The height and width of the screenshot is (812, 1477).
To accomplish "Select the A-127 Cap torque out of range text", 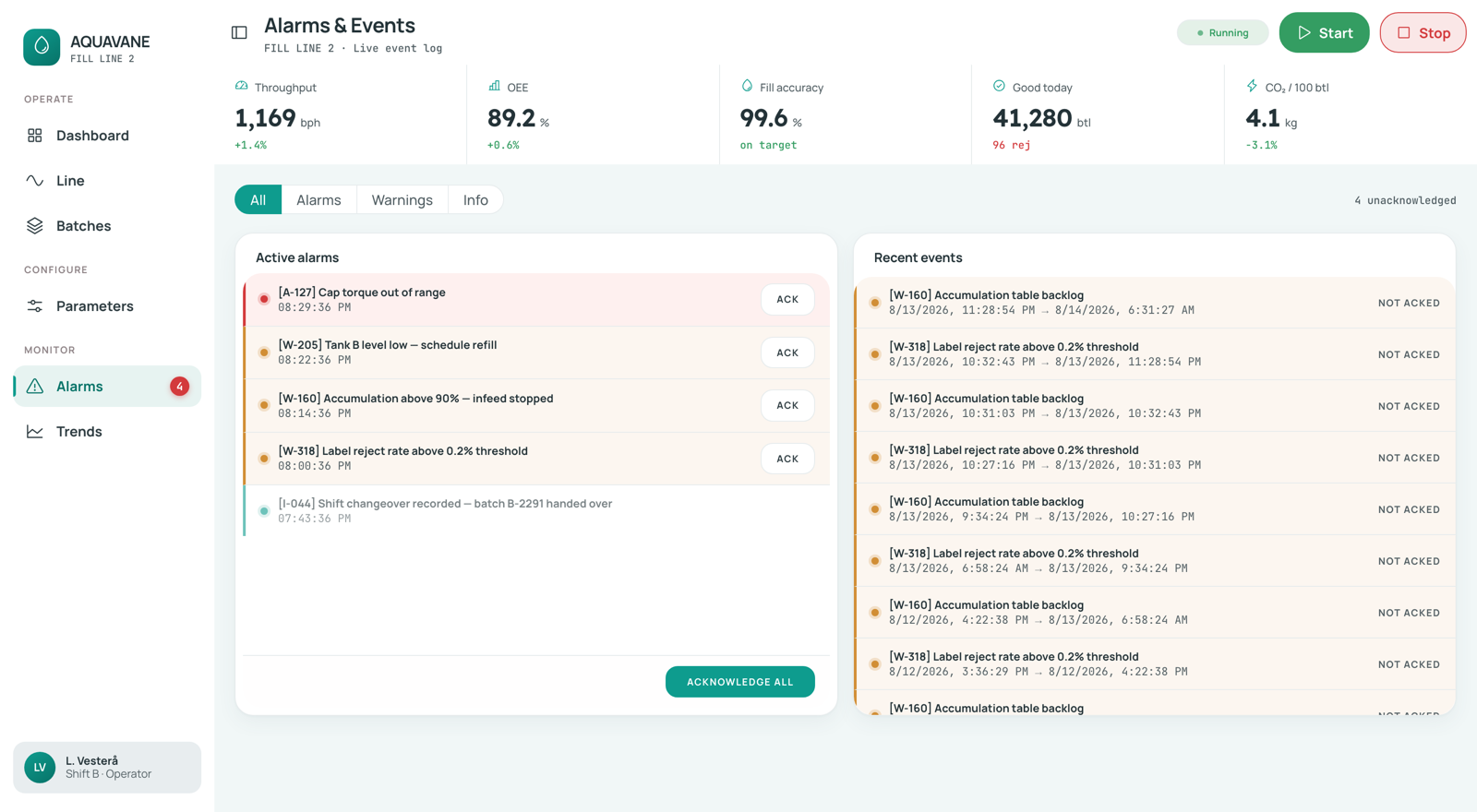I will coord(362,293).
